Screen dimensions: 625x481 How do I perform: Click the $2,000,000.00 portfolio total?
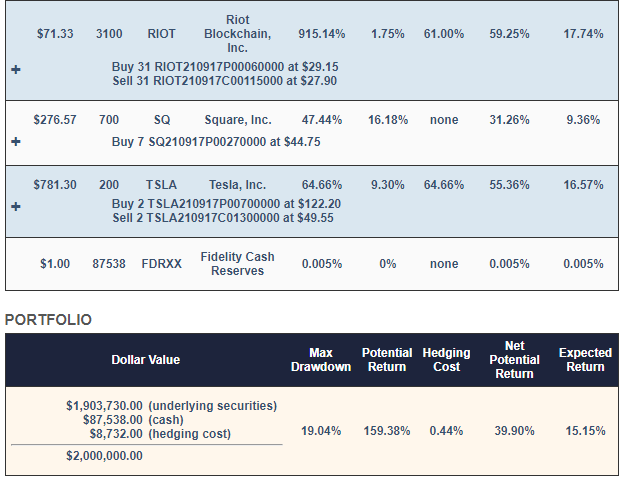click(105, 456)
